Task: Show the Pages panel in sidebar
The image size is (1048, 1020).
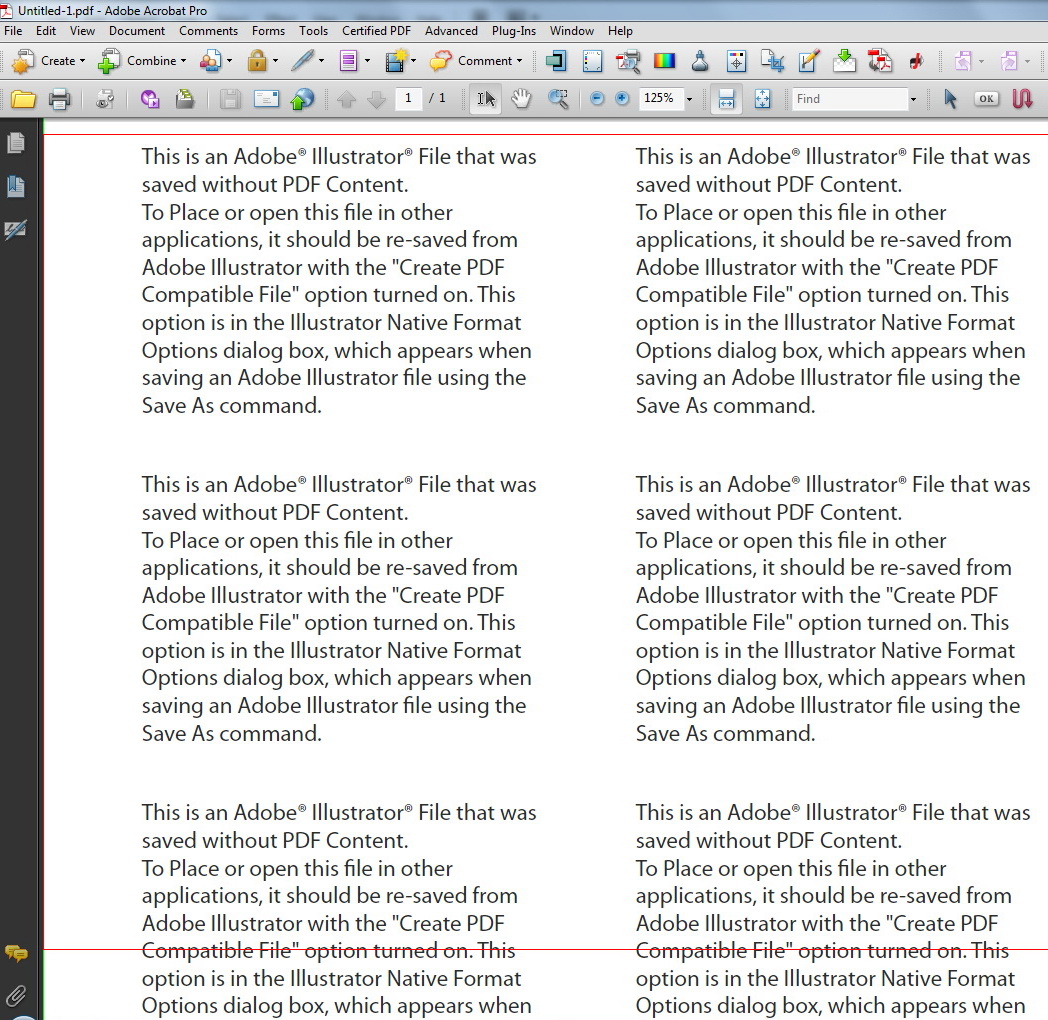Action: point(16,143)
